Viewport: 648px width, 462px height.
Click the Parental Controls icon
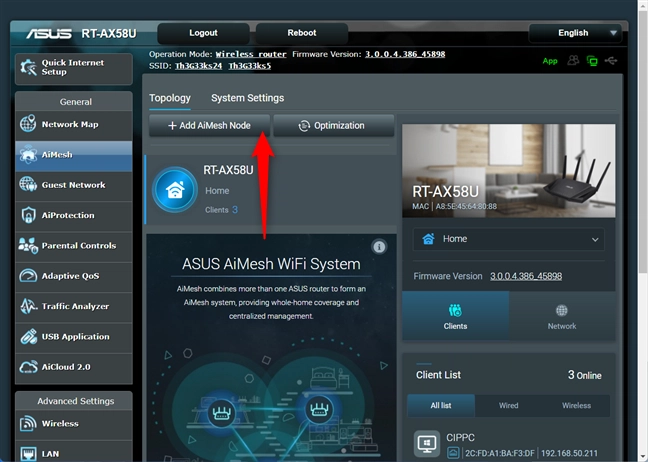[28, 245]
